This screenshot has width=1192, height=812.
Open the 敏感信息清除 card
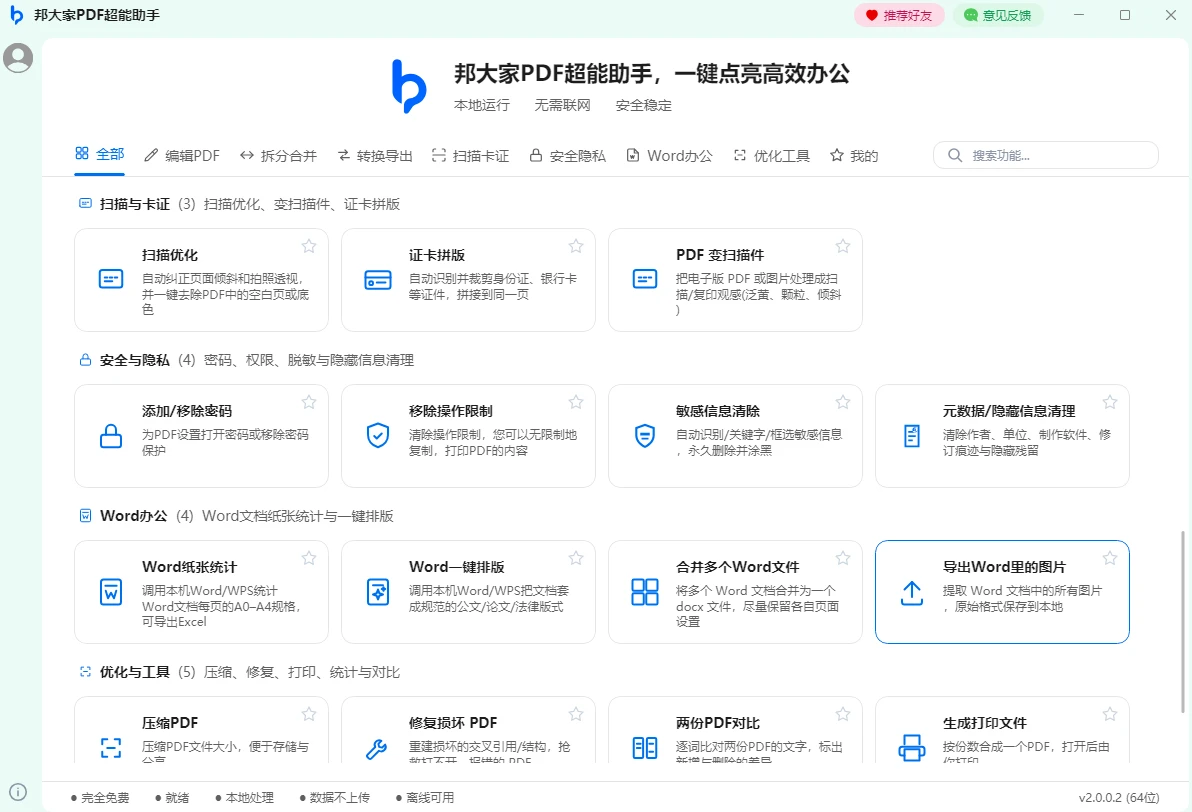coord(735,436)
